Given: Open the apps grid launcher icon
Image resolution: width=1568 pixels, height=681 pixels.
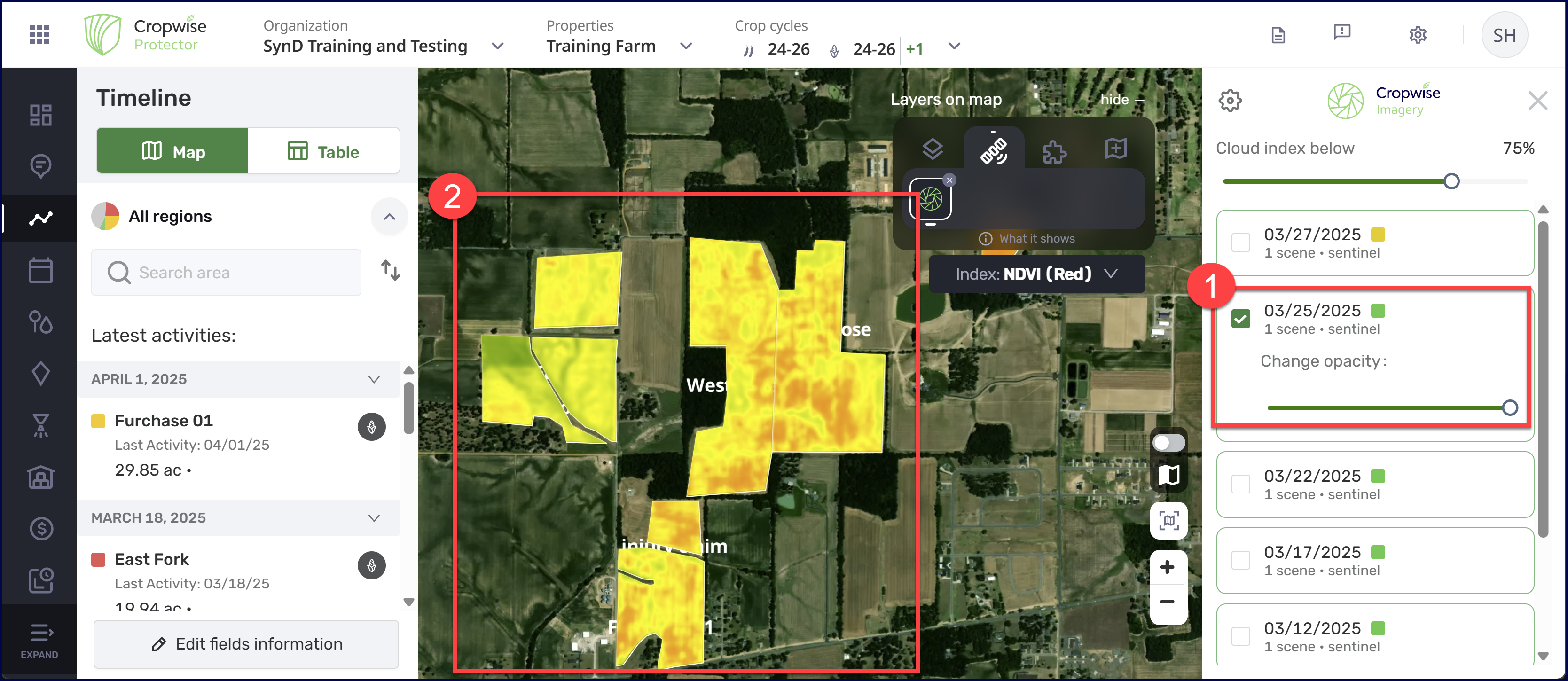Looking at the screenshot, I should (x=39, y=35).
